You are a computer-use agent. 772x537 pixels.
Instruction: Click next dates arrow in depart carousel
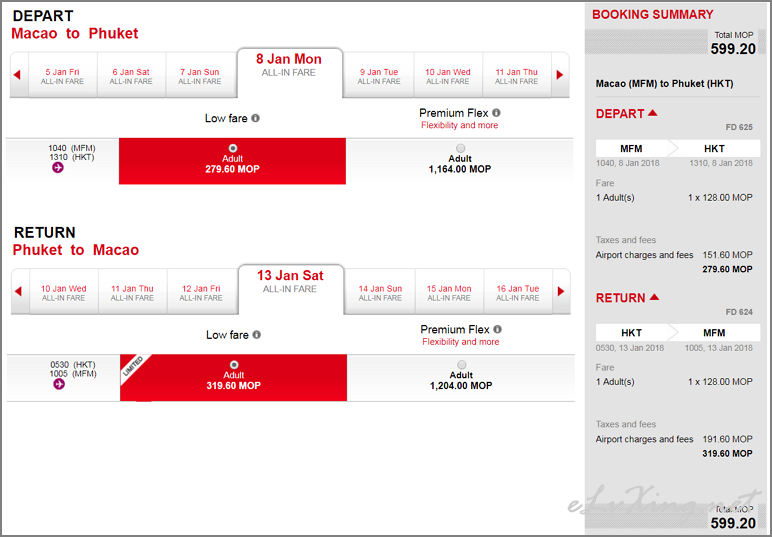click(560, 75)
